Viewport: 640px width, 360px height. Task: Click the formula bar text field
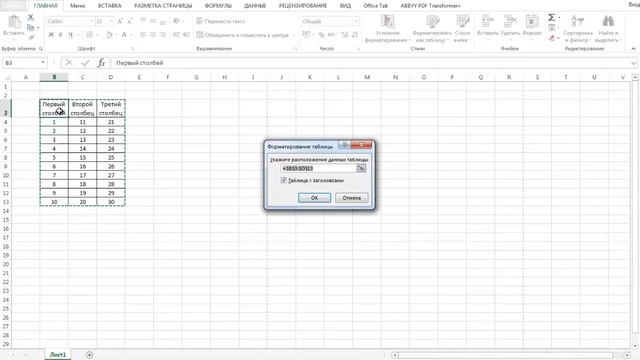pyautogui.click(x=371, y=63)
